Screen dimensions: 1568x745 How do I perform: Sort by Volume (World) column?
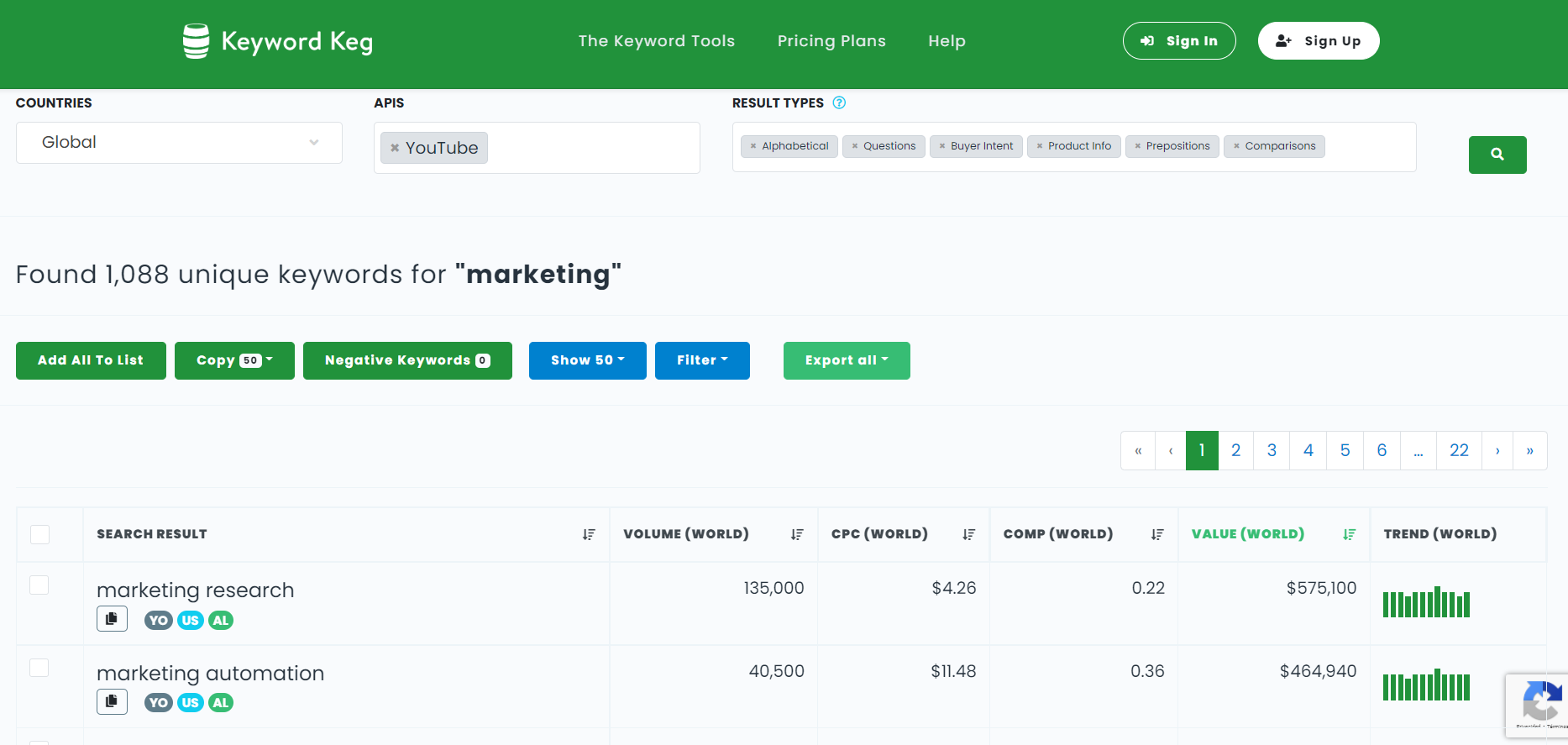pyautogui.click(x=797, y=534)
